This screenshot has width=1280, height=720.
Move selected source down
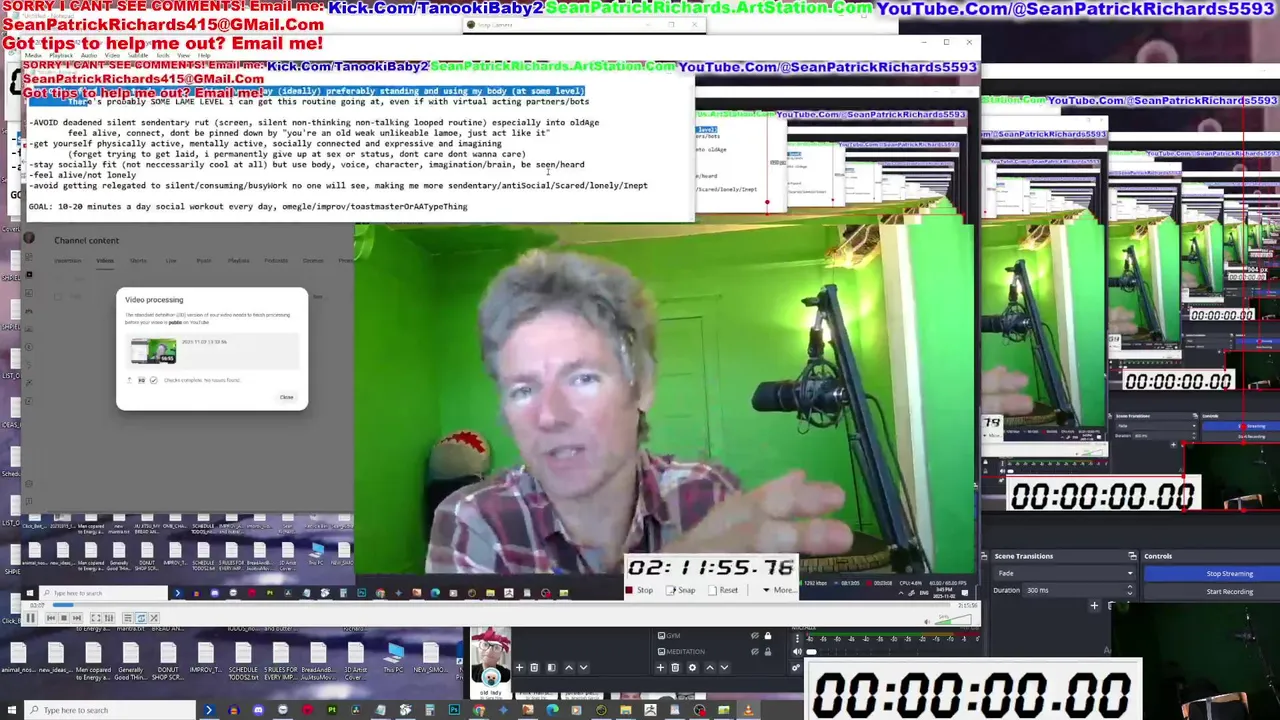coord(724,668)
